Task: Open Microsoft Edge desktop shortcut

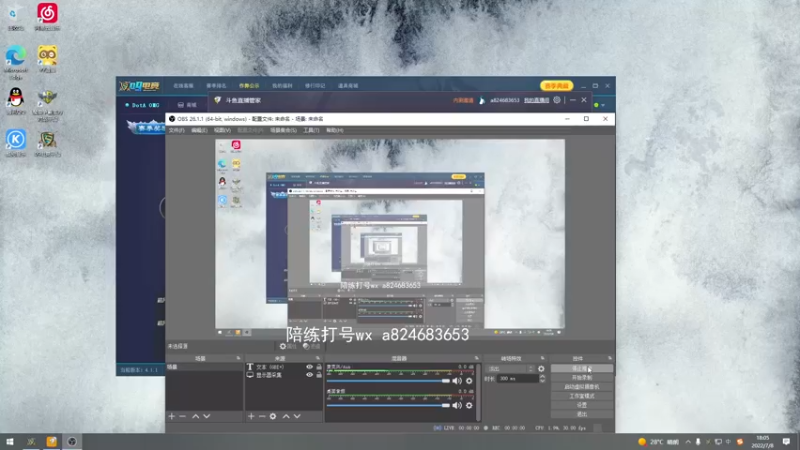Action: 16,62
